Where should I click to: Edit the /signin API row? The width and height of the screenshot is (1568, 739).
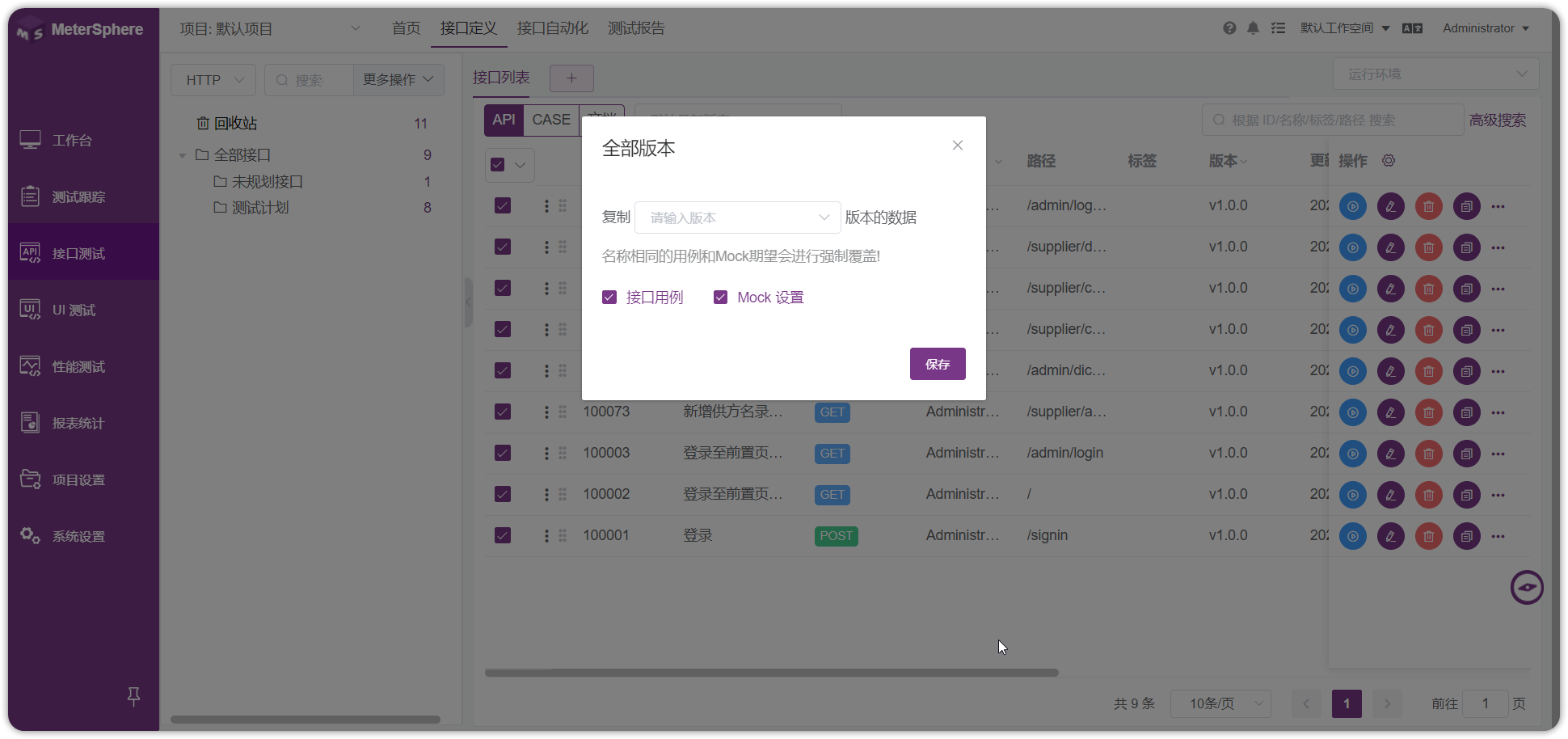(1390, 536)
